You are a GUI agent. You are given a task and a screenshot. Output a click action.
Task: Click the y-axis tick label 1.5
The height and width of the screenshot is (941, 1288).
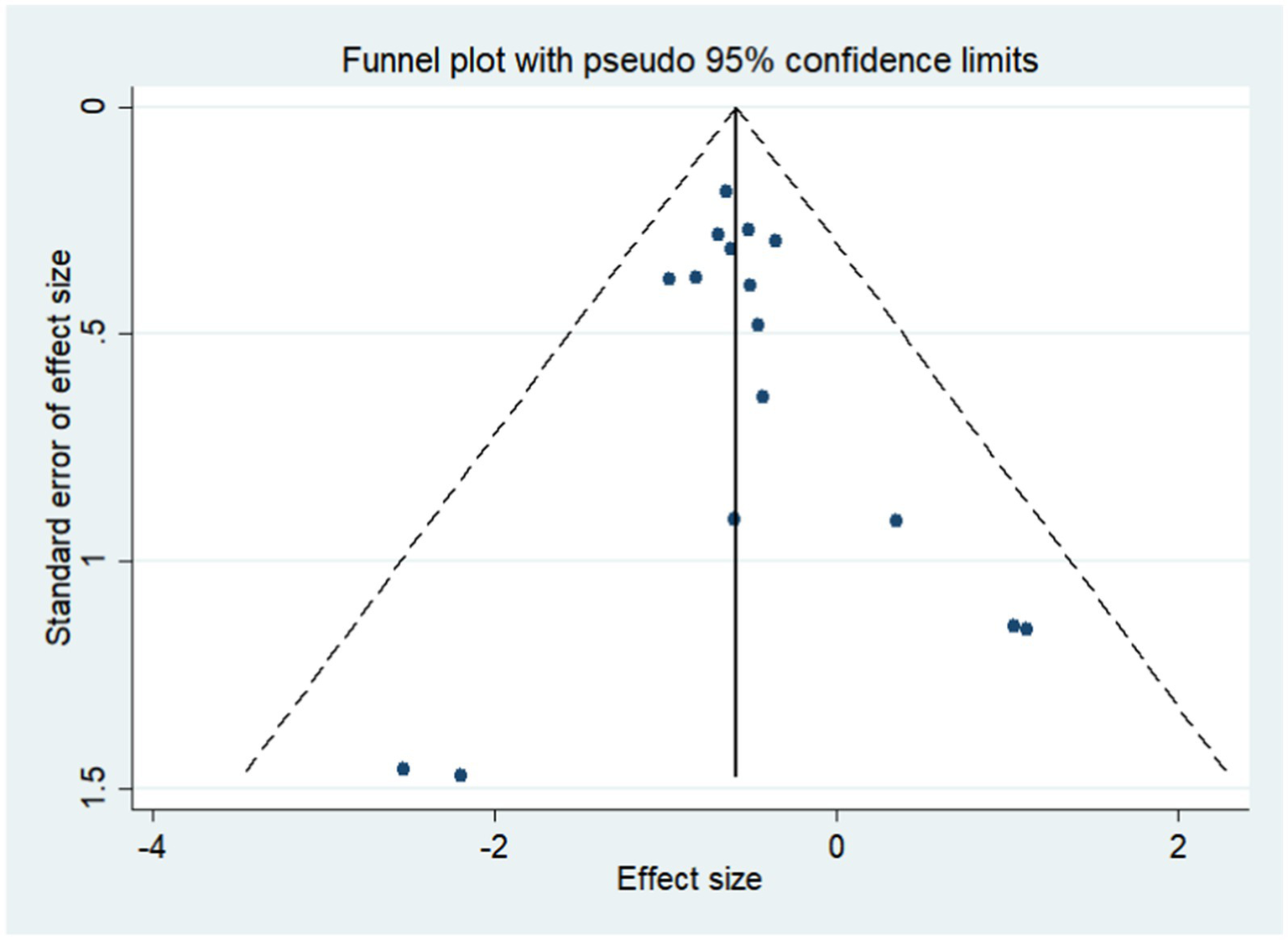click(96, 787)
